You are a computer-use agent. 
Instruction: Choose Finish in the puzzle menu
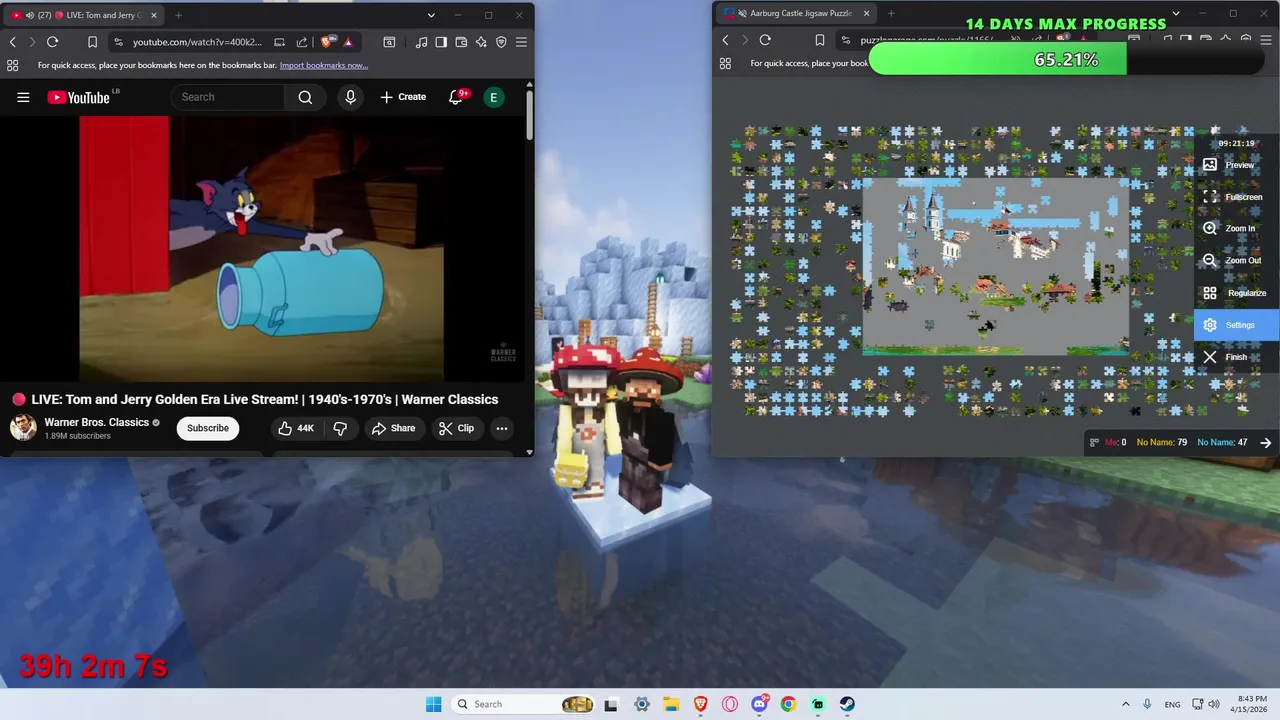pyautogui.click(x=1237, y=357)
